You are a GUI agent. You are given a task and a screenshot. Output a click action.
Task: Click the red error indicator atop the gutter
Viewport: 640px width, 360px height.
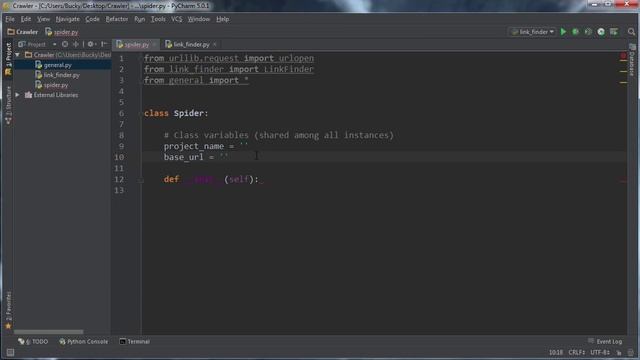pyautogui.click(x=623, y=56)
